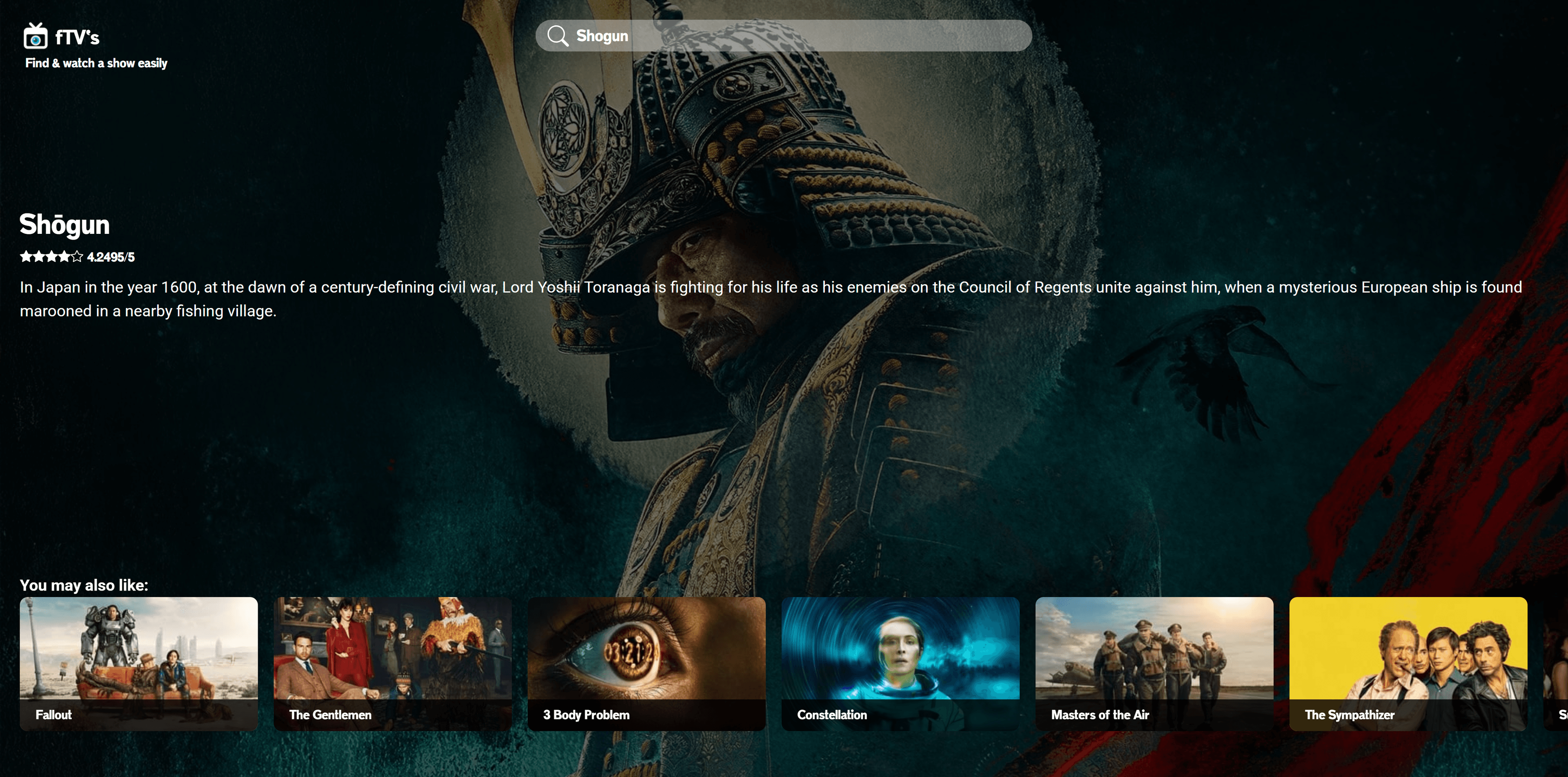Screen dimensions: 1568x777
Task: Open The Gentlemen show thumbnail
Action: pos(392,664)
